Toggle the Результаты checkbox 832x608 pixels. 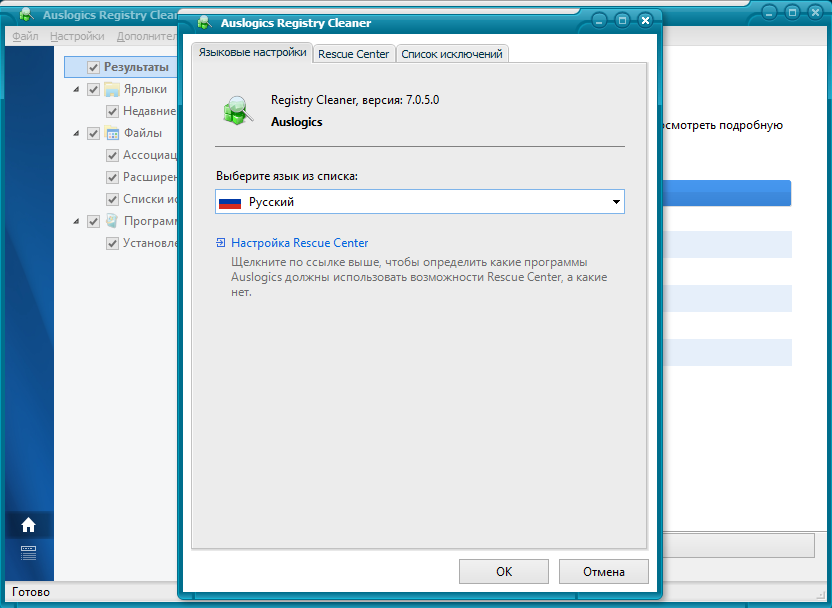(93, 67)
